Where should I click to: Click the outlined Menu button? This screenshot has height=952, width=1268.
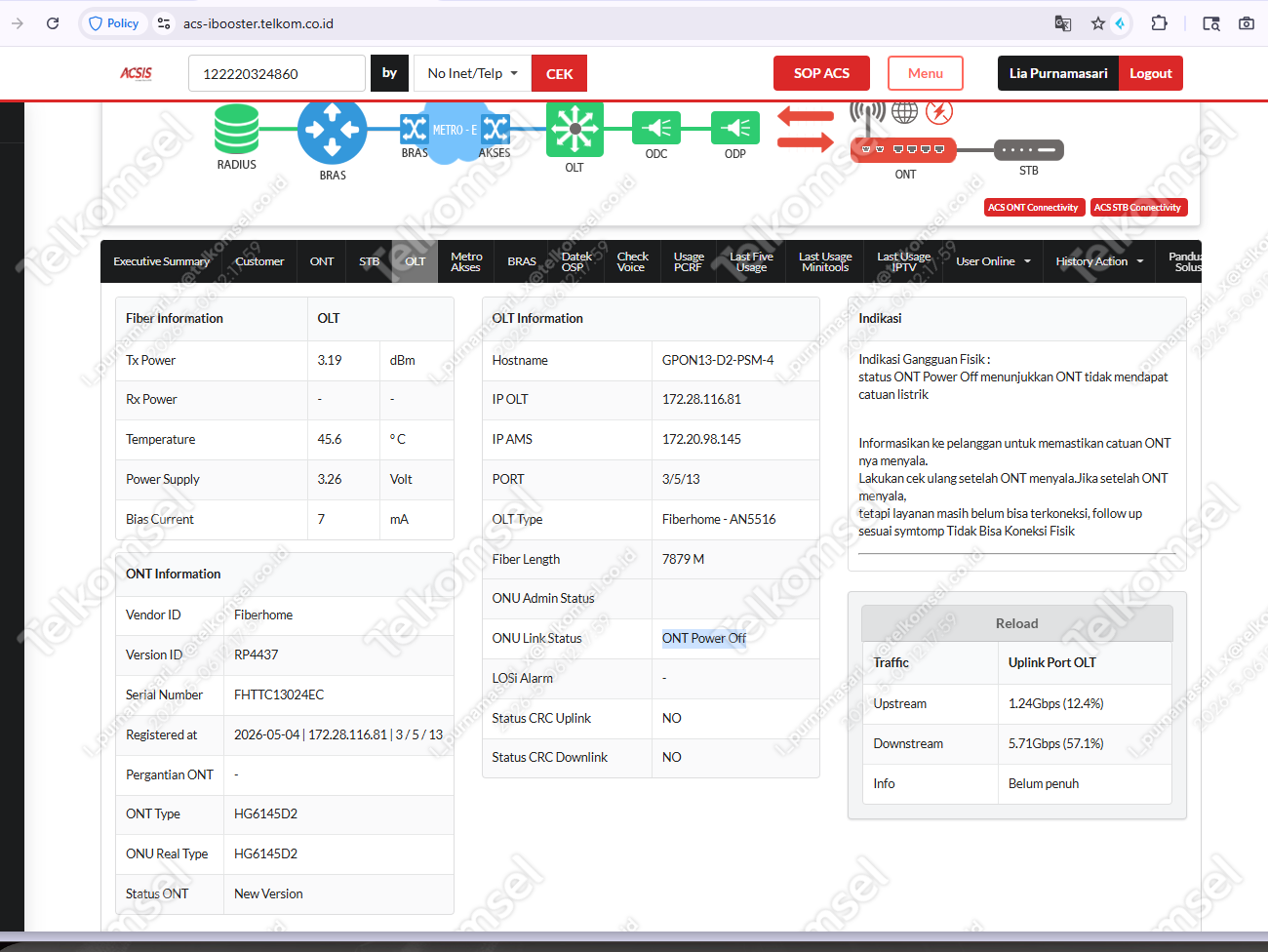(926, 73)
